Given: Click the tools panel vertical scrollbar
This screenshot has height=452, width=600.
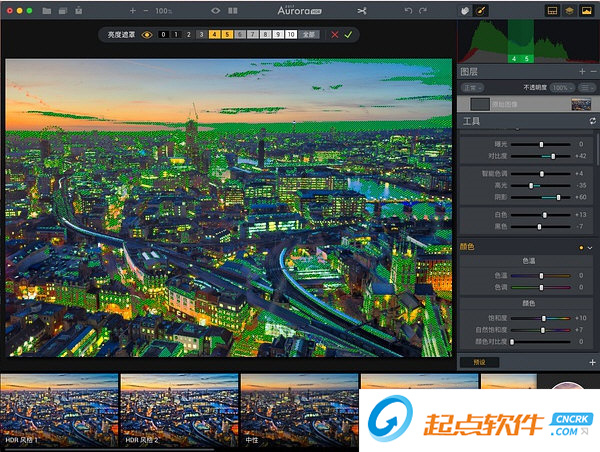Looking at the screenshot, I should coord(597,148).
